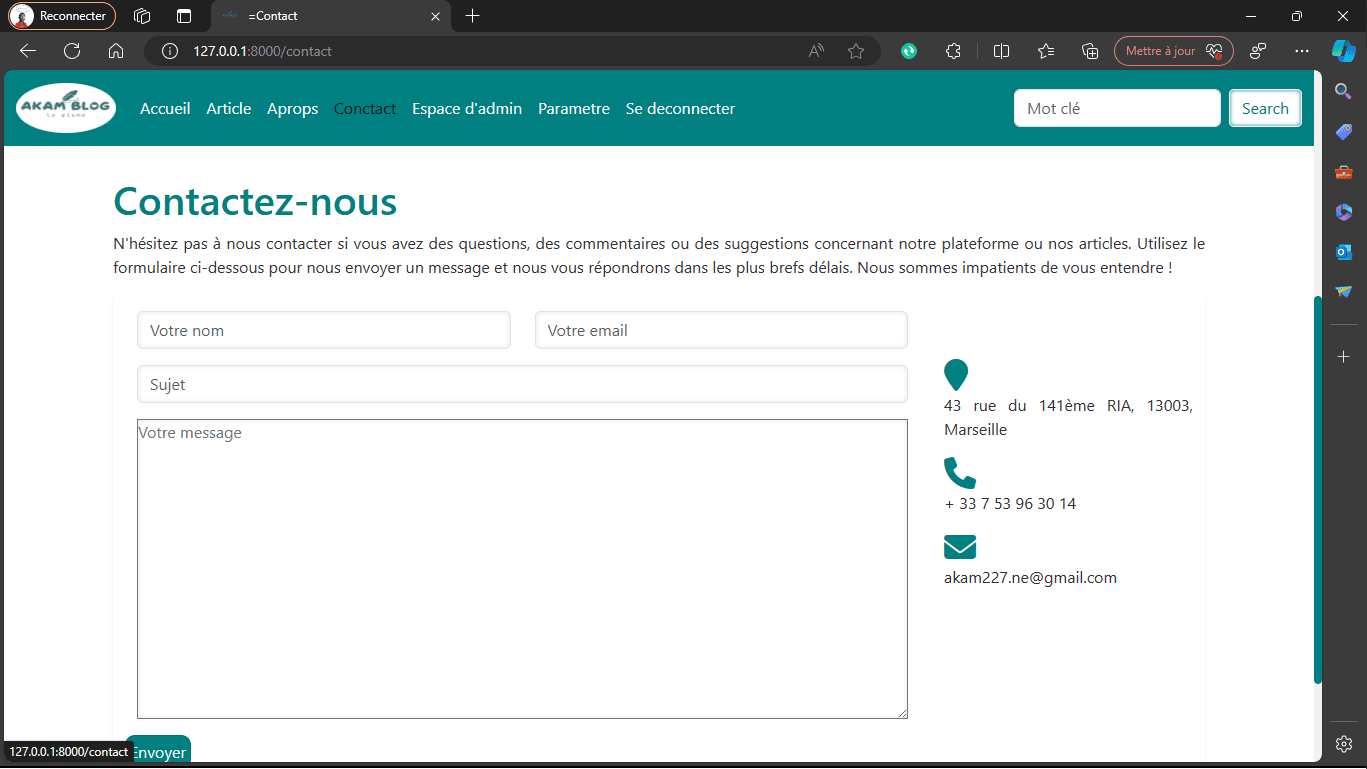Click the AKAM BLOG logo

pyautogui.click(x=66, y=108)
